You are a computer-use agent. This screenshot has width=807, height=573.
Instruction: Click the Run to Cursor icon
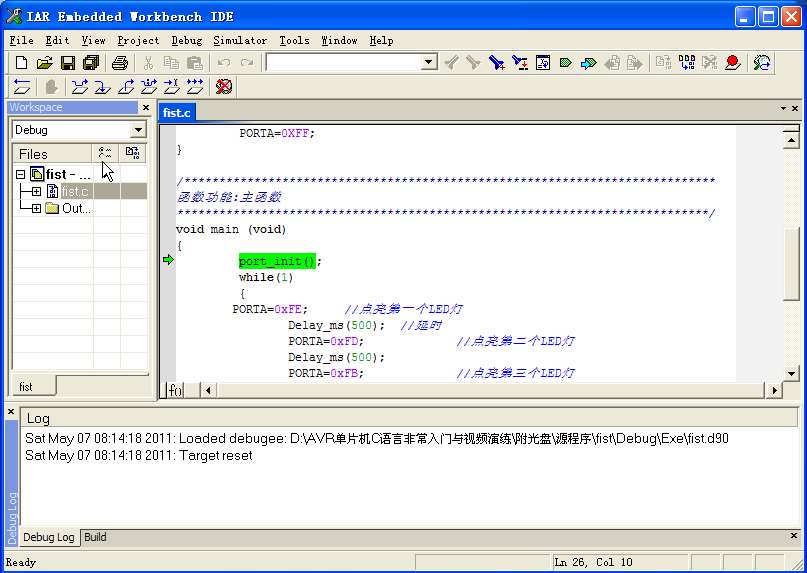[172, 87]
